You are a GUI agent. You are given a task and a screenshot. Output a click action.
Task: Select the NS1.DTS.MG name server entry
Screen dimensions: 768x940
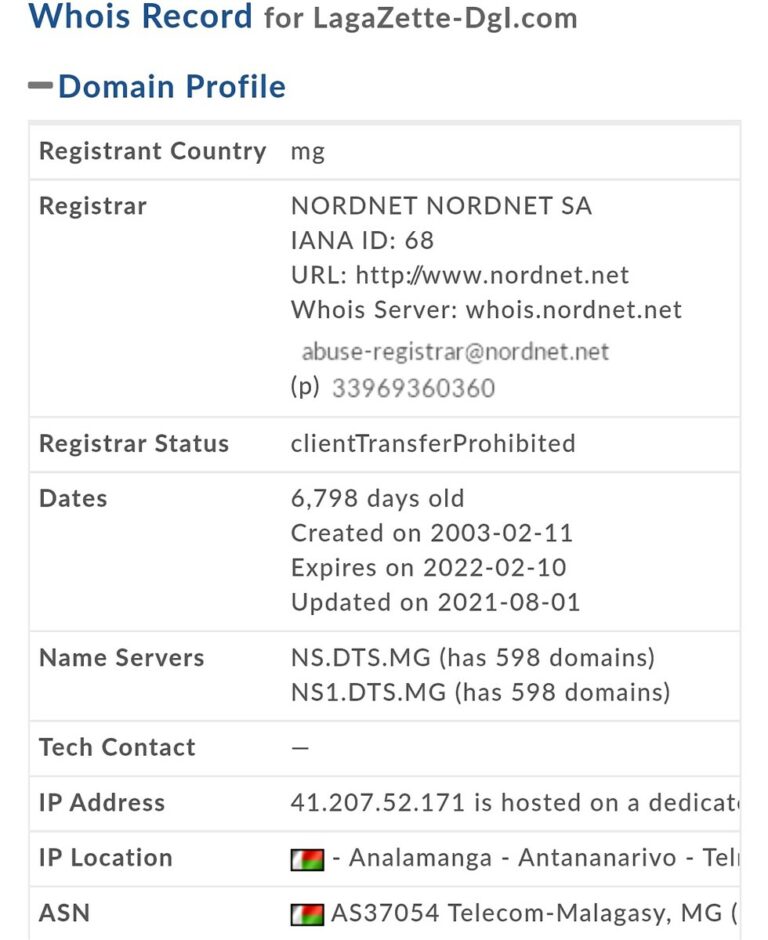click(x=368, y=692)
